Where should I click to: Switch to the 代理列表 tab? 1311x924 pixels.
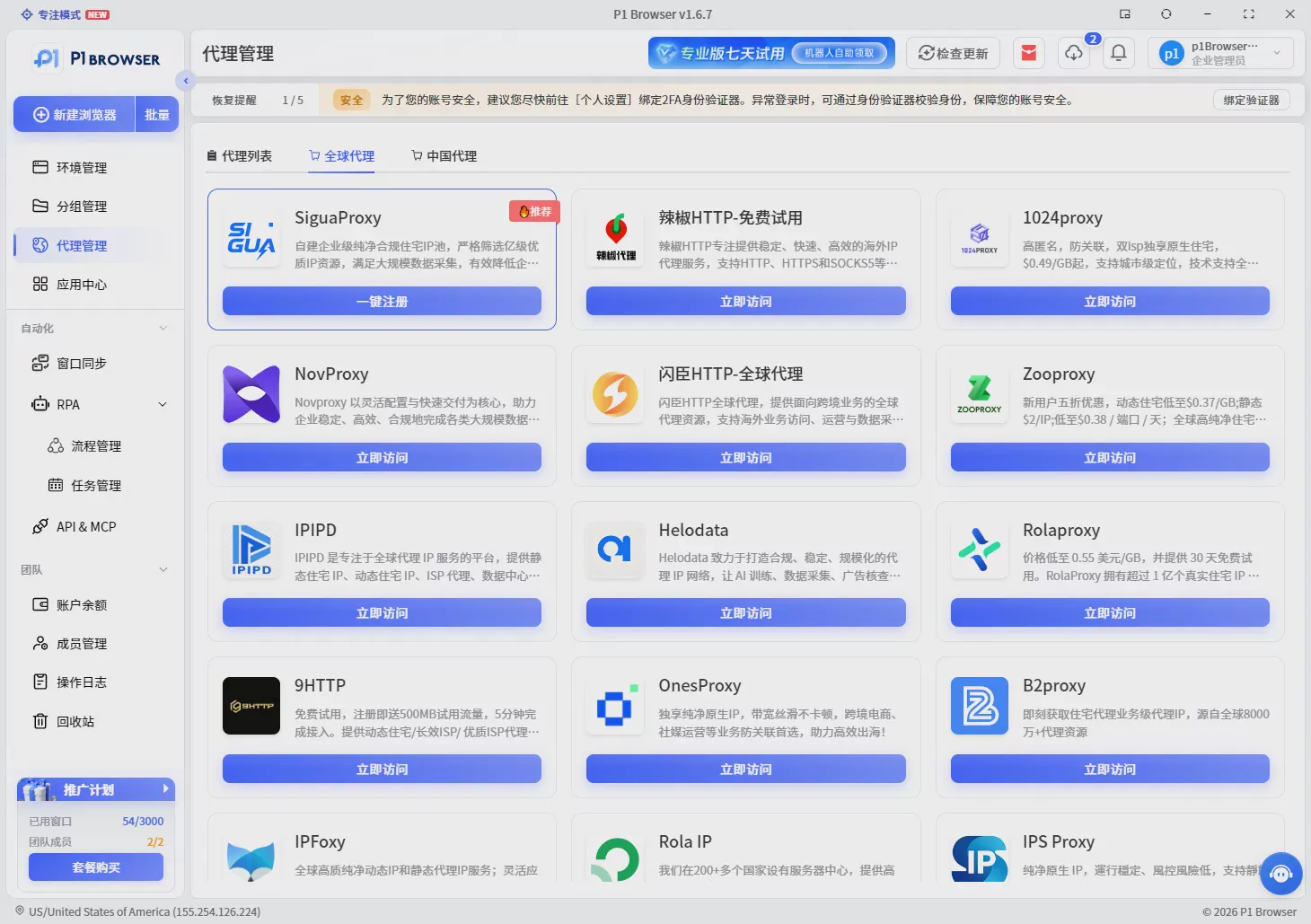coord(240,156)
